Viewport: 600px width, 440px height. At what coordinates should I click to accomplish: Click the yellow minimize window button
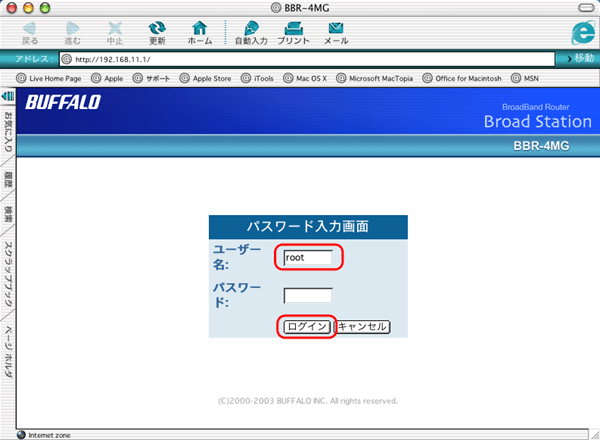click(x=28, y=8)
